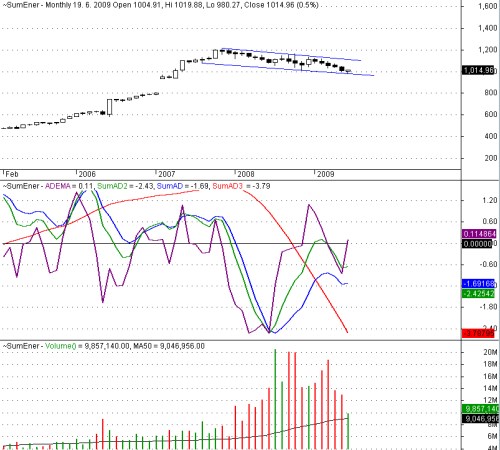The height and width of the screenshot is (450, 500).
Task: Click the 14M volume axis label
Action: pos(490,388)
